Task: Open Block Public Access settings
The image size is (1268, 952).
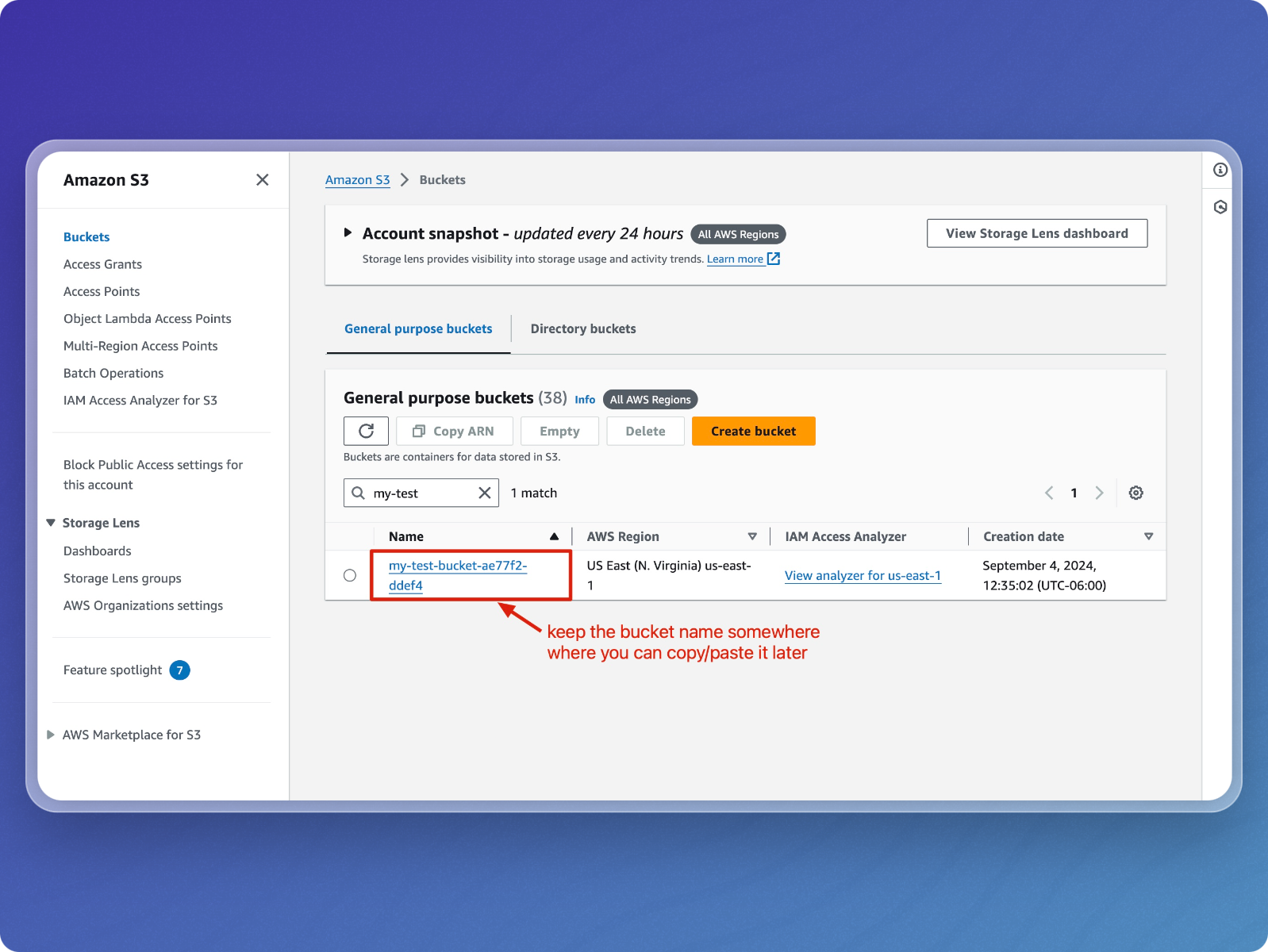Action: pos(153,474)
